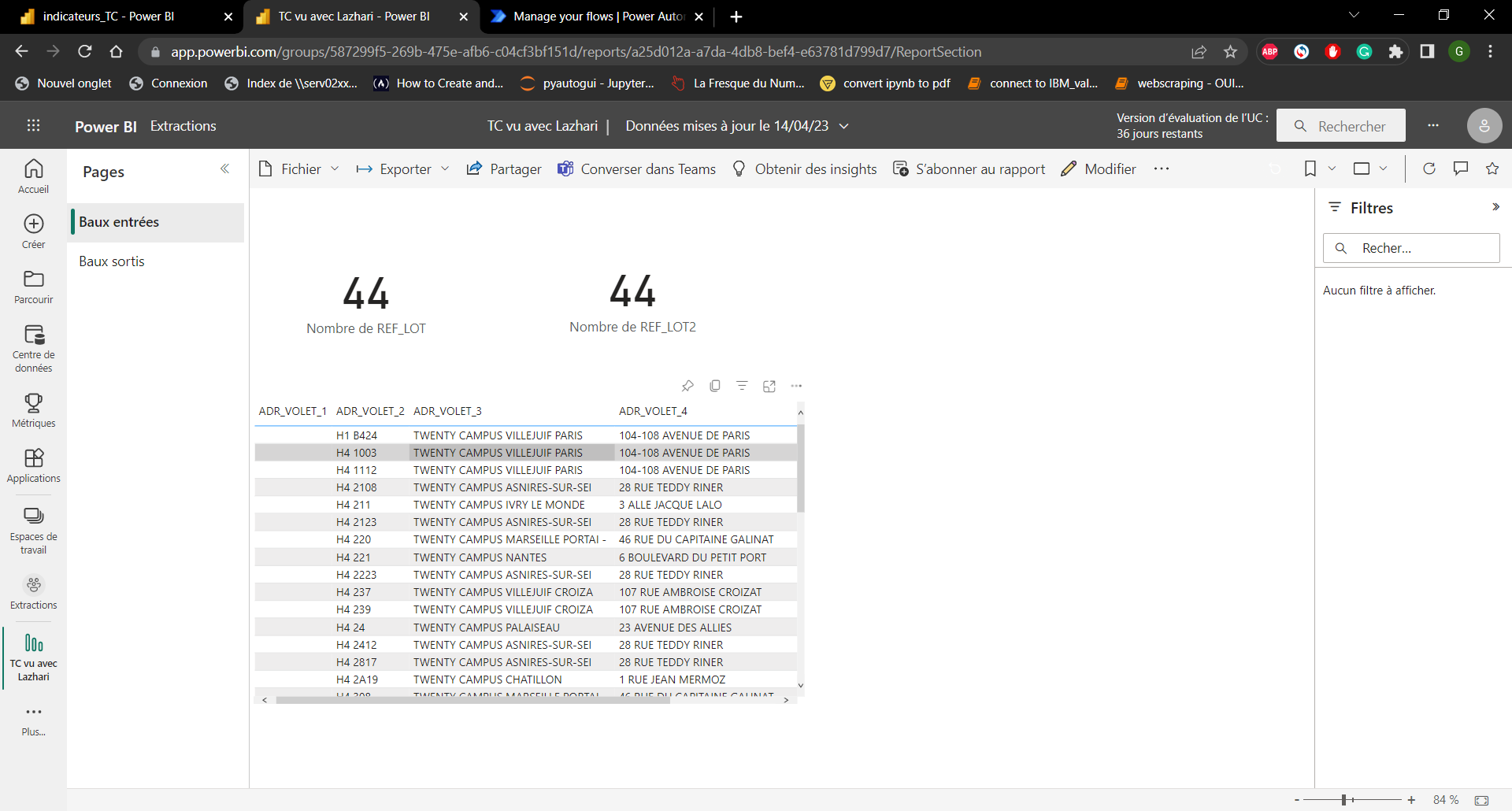The width and height of the screenshot is (1512, 811).
Task: Open the Fichier menu
Action: (x=299, y=168)
